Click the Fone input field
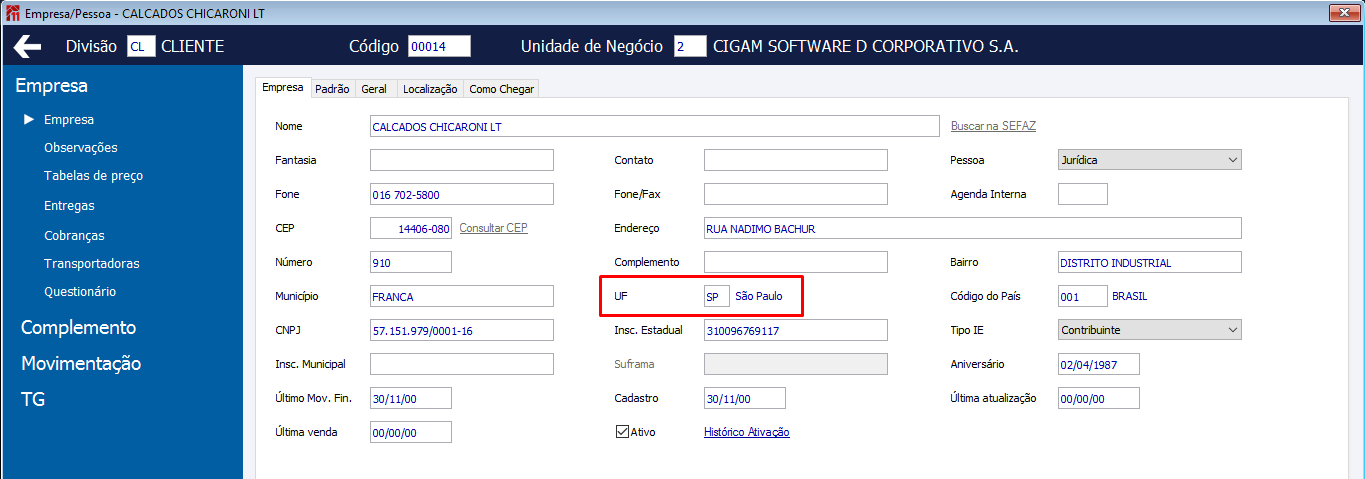 pos(461,194)
